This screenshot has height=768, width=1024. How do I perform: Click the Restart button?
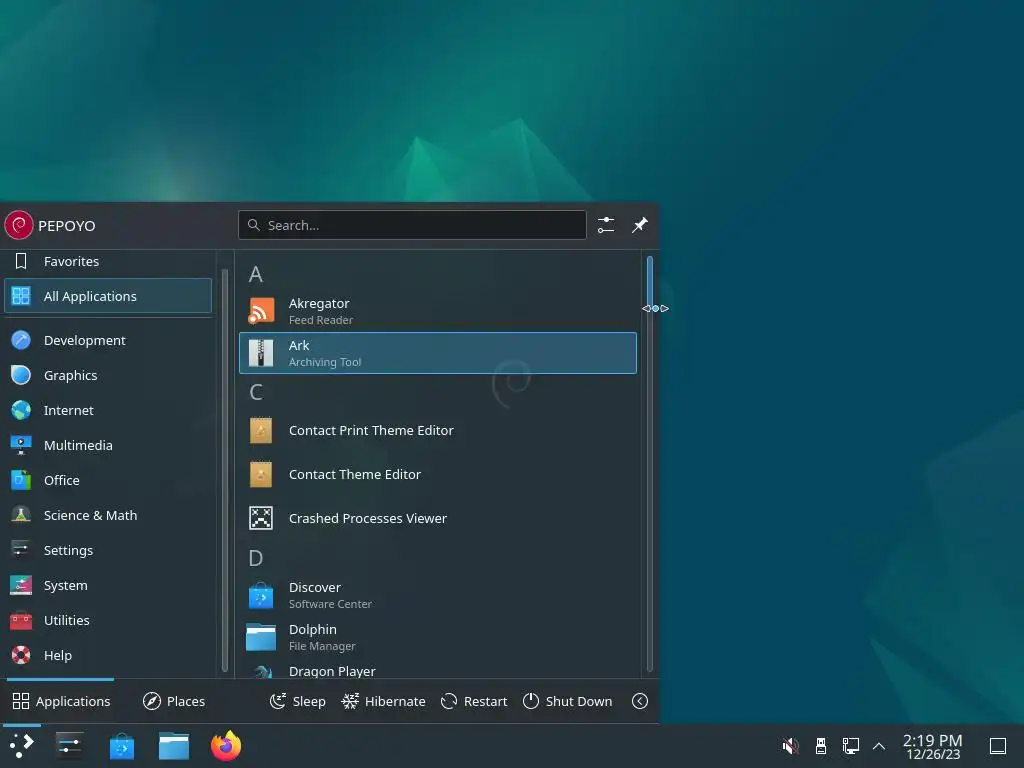point(474,701)
